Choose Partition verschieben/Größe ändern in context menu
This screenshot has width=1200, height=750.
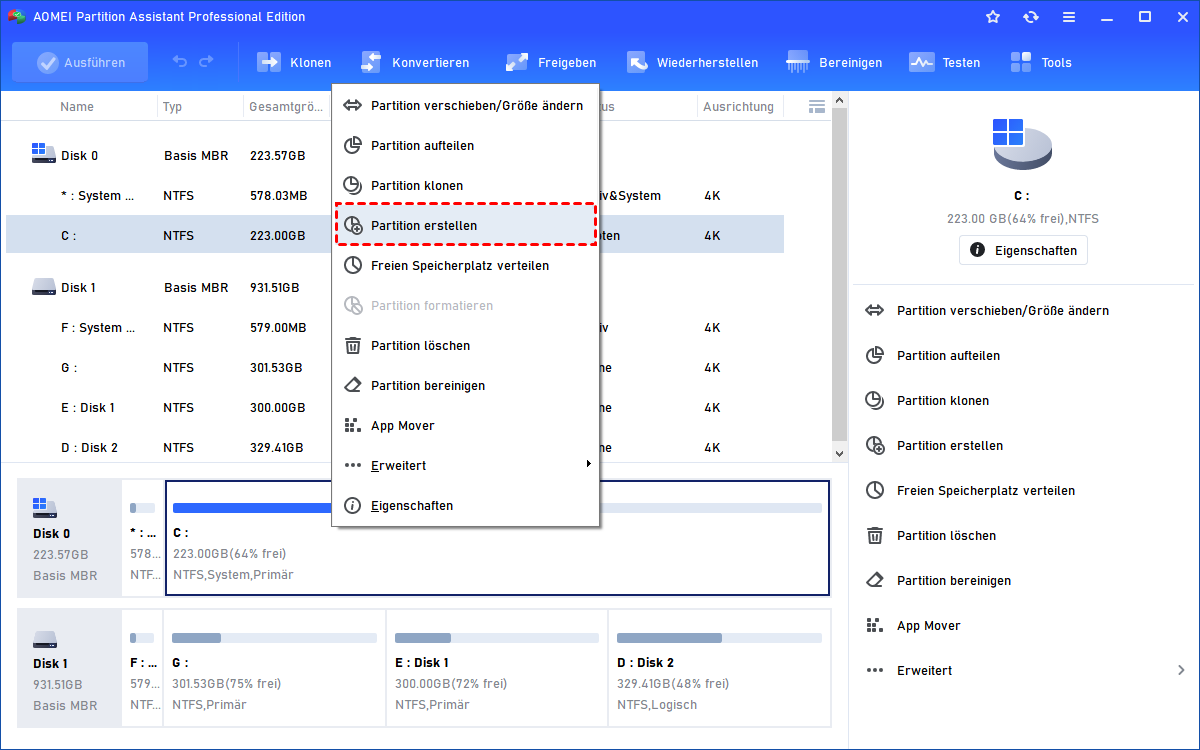[x=465, y=105]
